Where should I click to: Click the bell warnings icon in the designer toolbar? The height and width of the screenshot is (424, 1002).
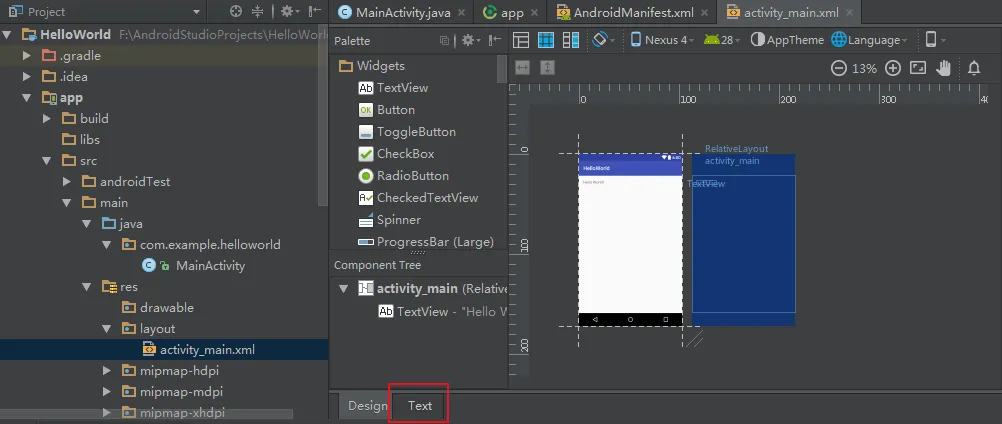pos(974,68)
